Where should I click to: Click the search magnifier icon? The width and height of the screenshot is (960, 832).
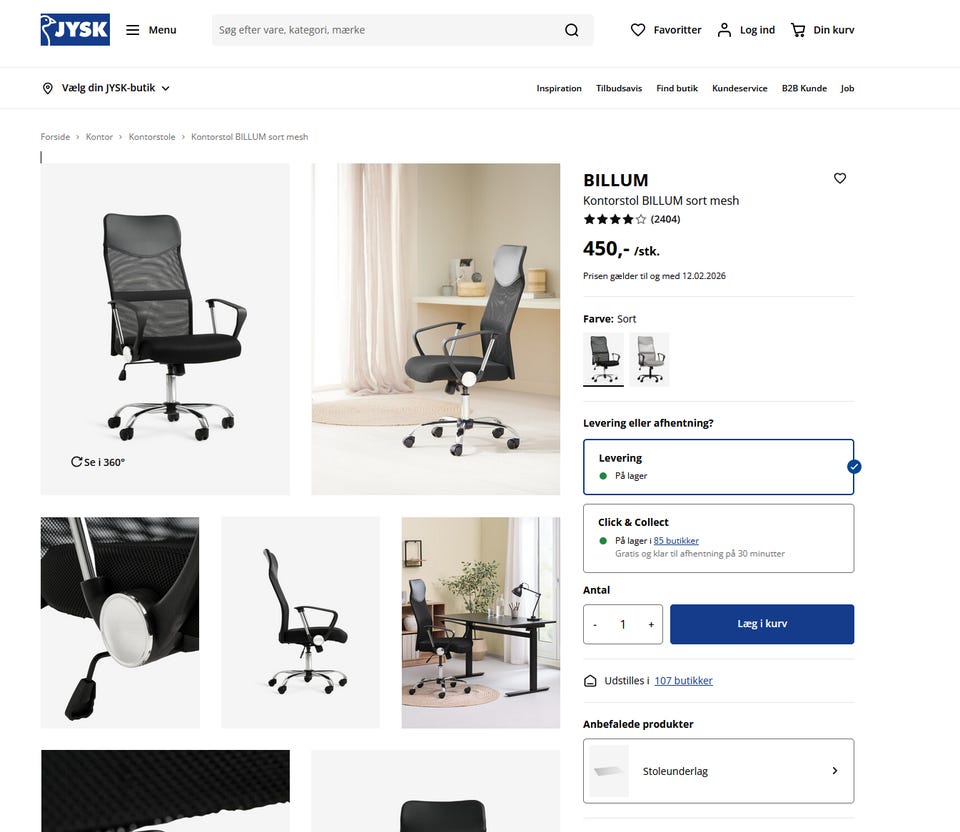pos(571,30)
